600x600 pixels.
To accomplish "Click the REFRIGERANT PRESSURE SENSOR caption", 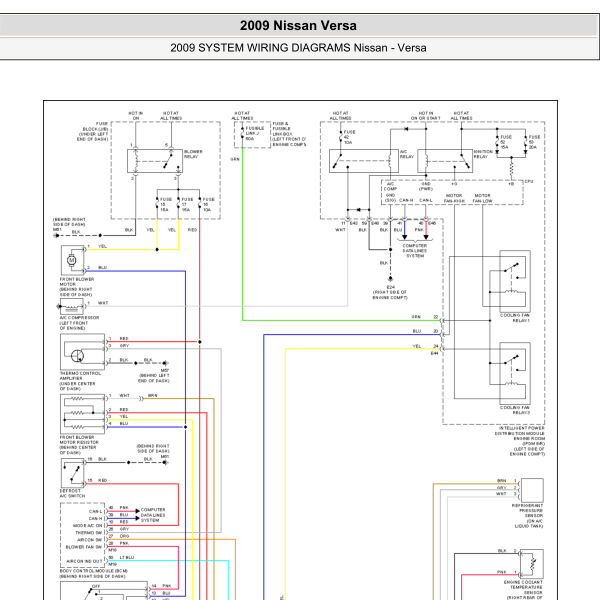I will (527, 515).
